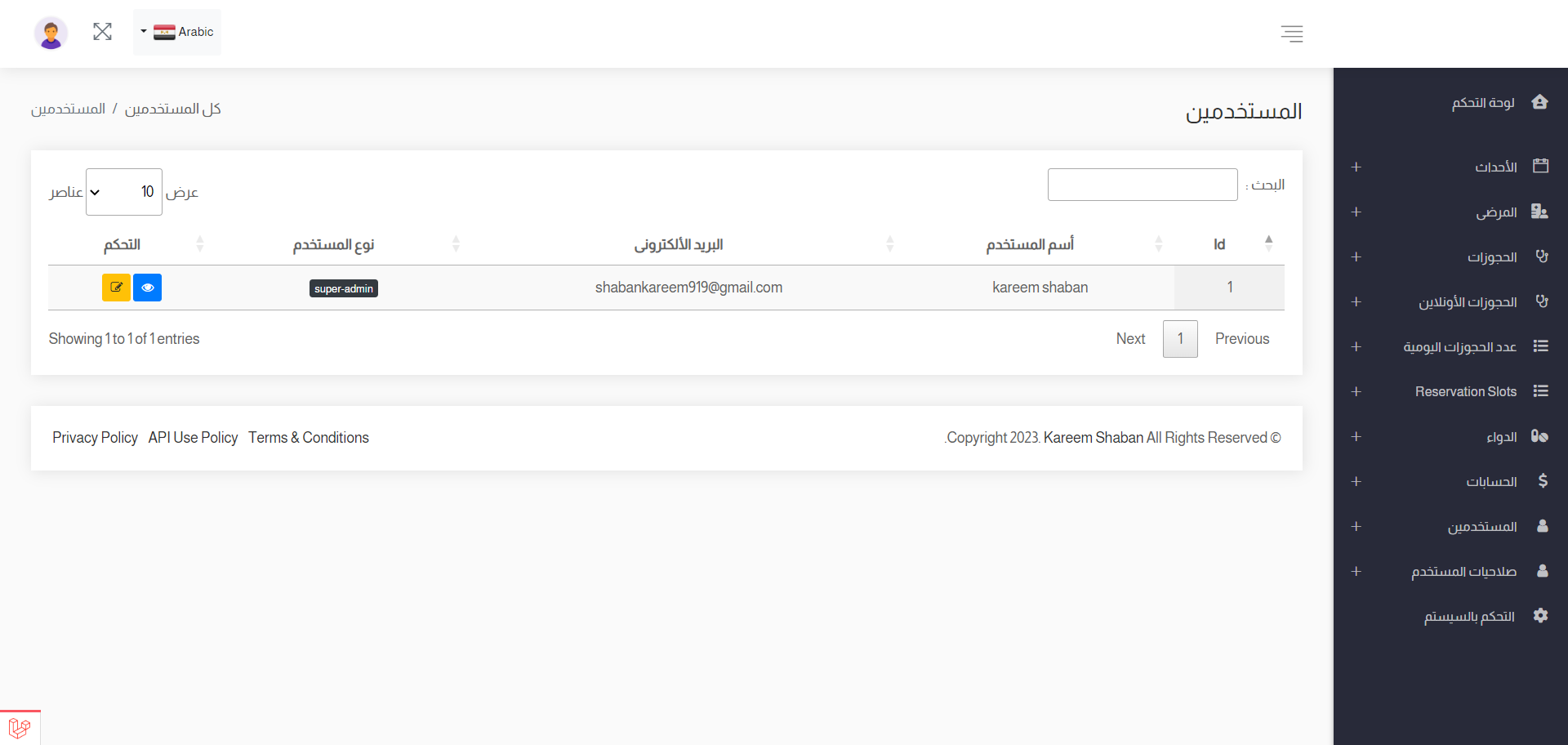
Task: Click the المرضى patients icon
Action: pos(1541,212)
